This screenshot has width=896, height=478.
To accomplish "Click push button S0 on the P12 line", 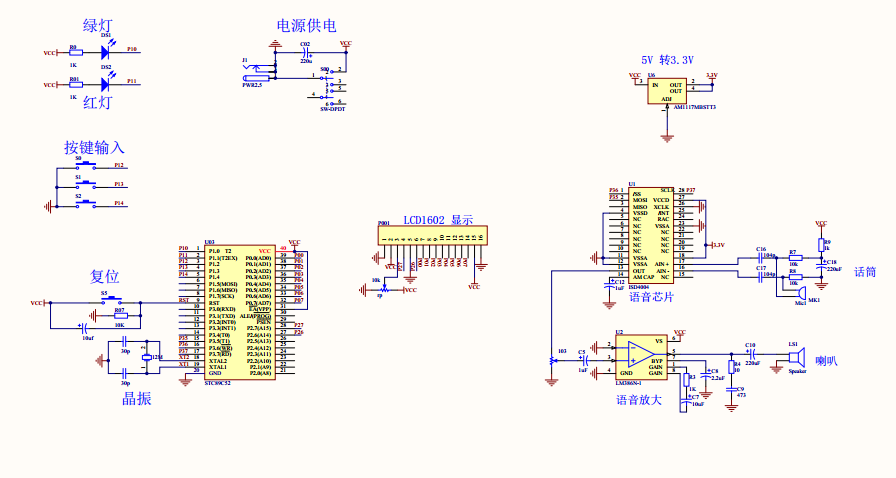I will click(x=86, y=166).
